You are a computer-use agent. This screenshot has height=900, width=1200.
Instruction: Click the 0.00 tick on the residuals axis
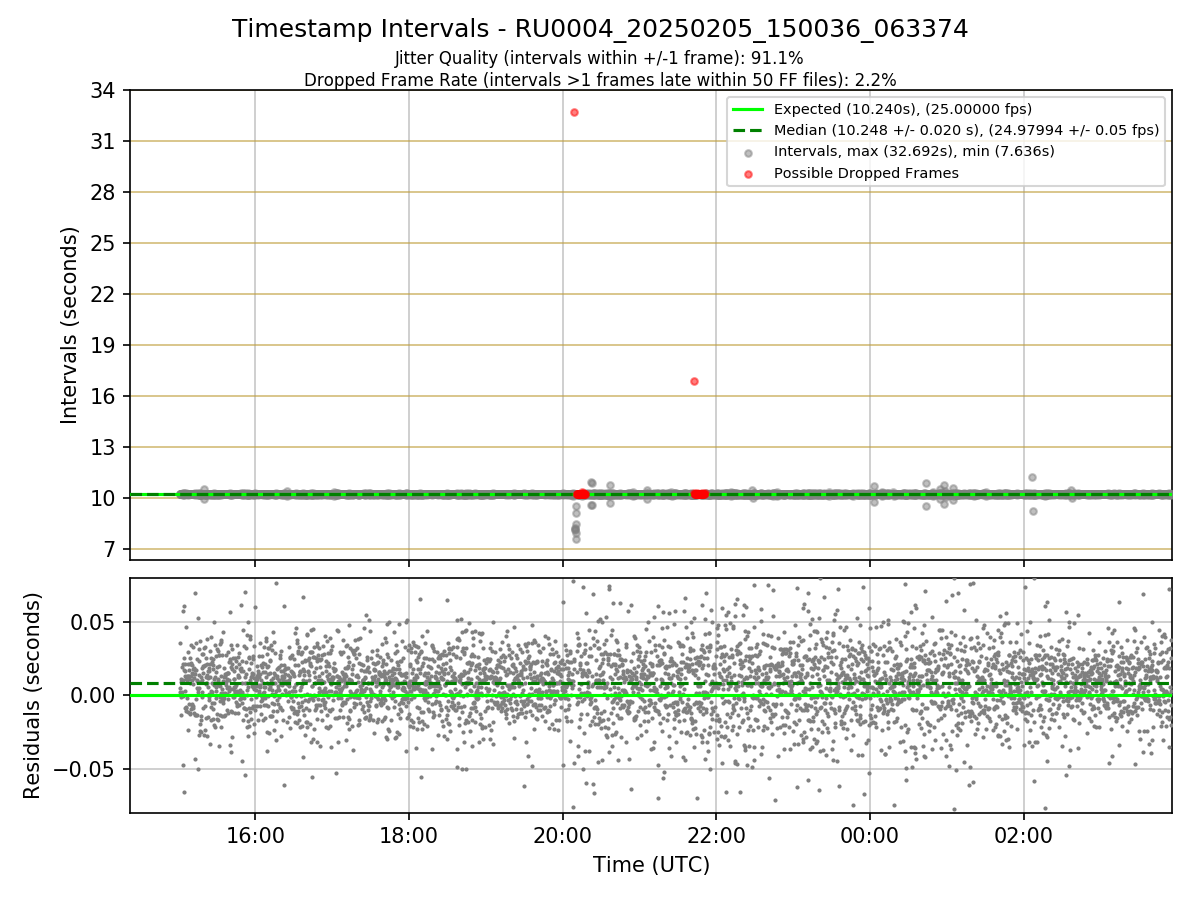[x=95, y=696]
